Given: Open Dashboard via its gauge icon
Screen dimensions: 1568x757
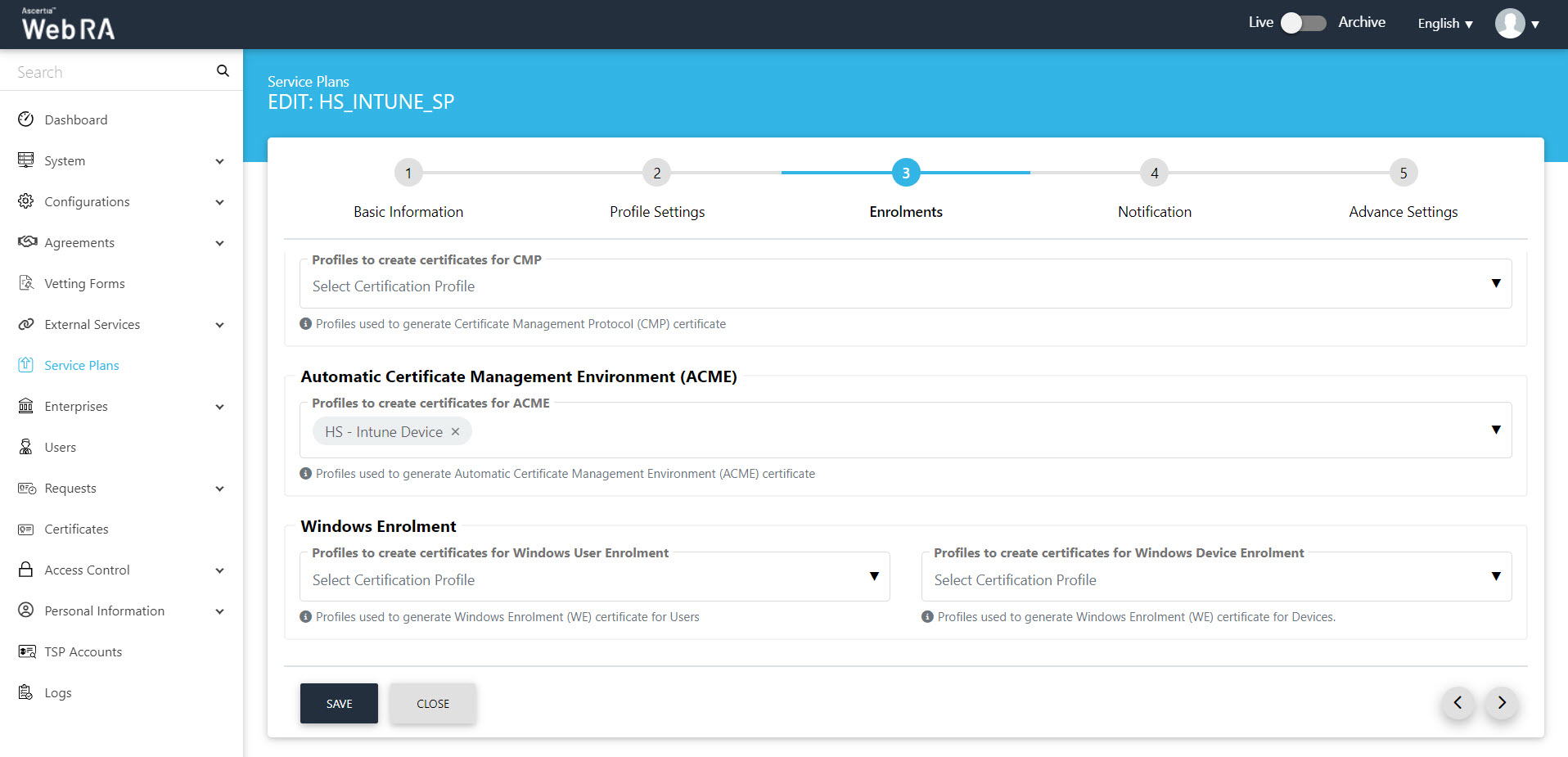Looking at the screenshot, I should pyautogui.click(x=26, y=119).
